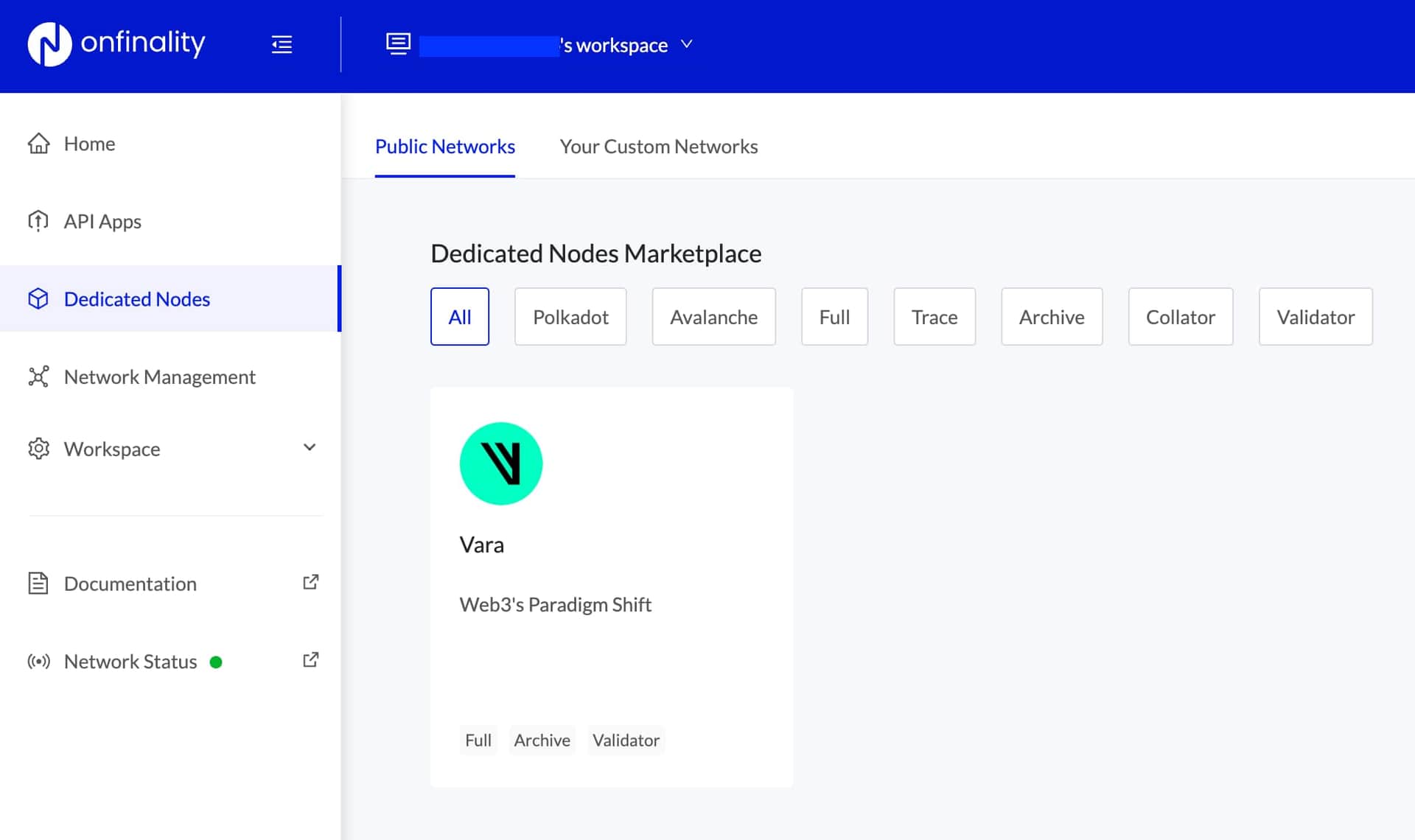Click the Dedicated Nodes cube icon
This screenshot has height=840, width=1415.
tap(38, 299)
